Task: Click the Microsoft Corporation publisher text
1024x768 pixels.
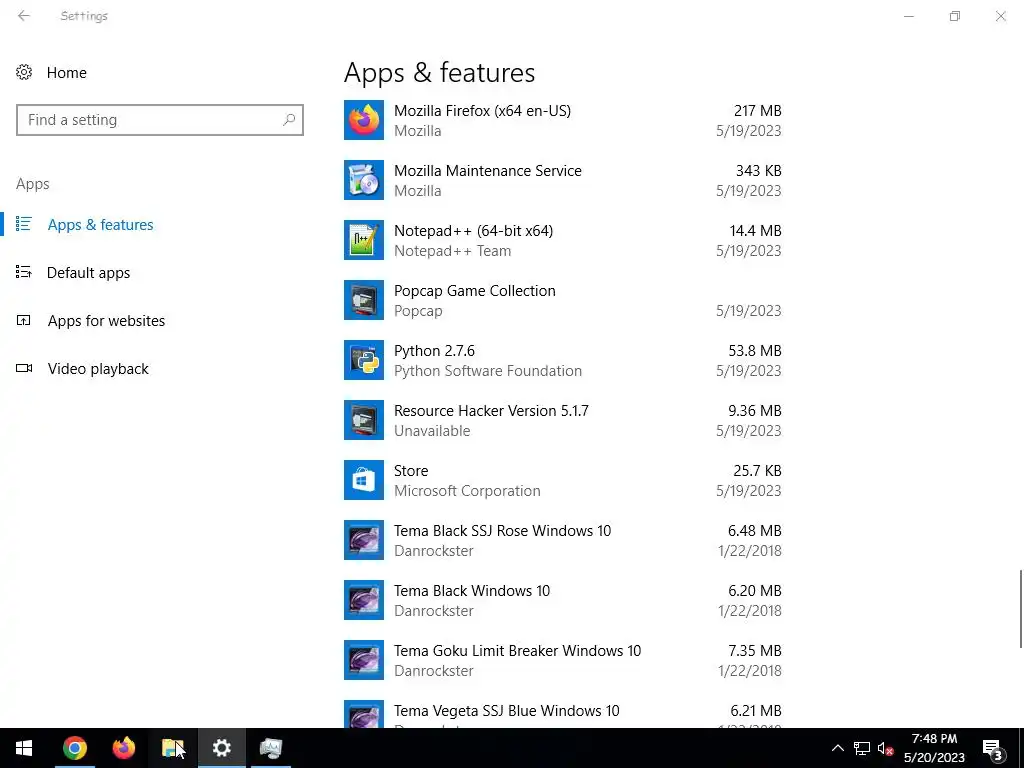Action: point(467,491)
